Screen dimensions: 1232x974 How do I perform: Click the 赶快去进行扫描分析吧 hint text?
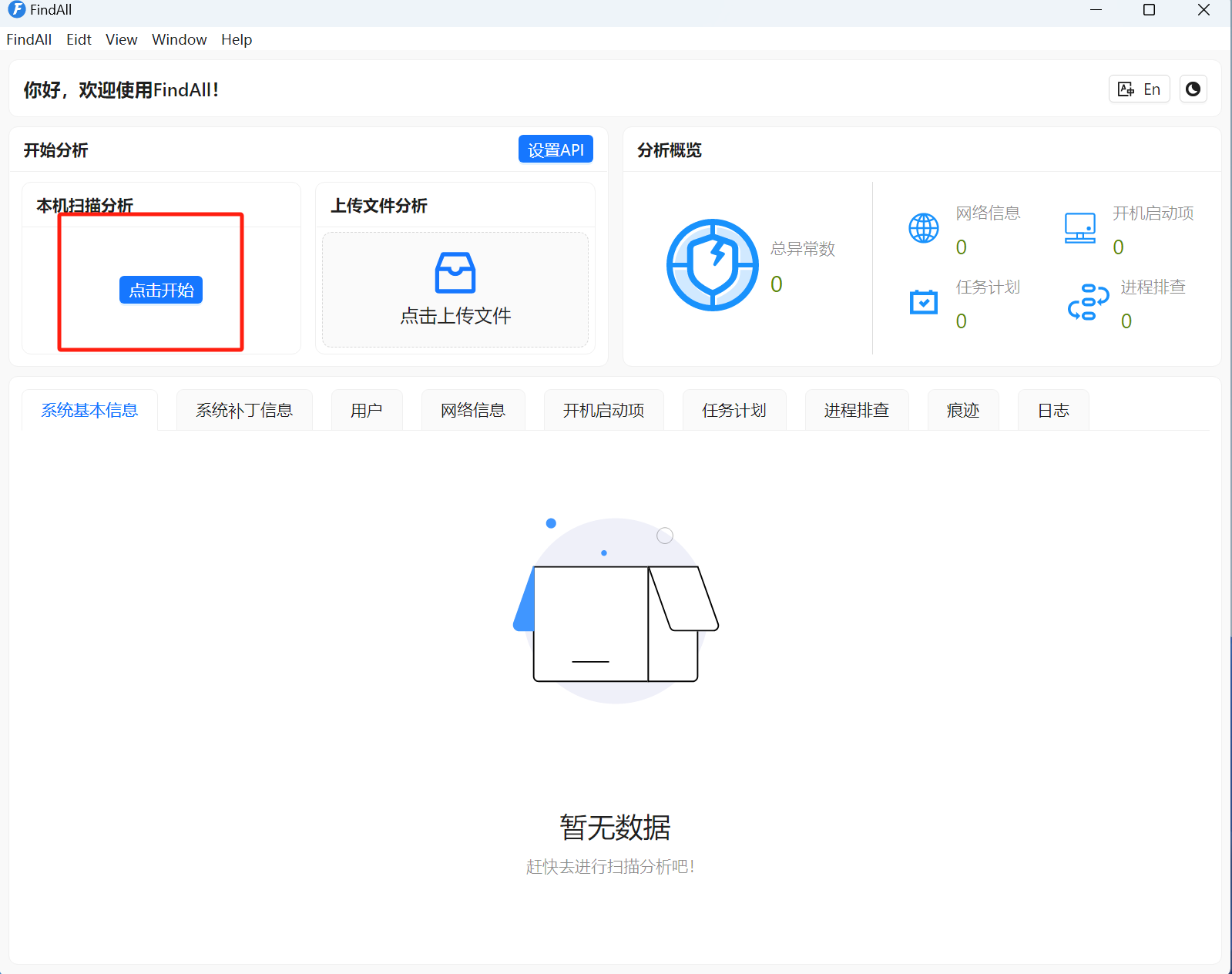pos(610,867)
